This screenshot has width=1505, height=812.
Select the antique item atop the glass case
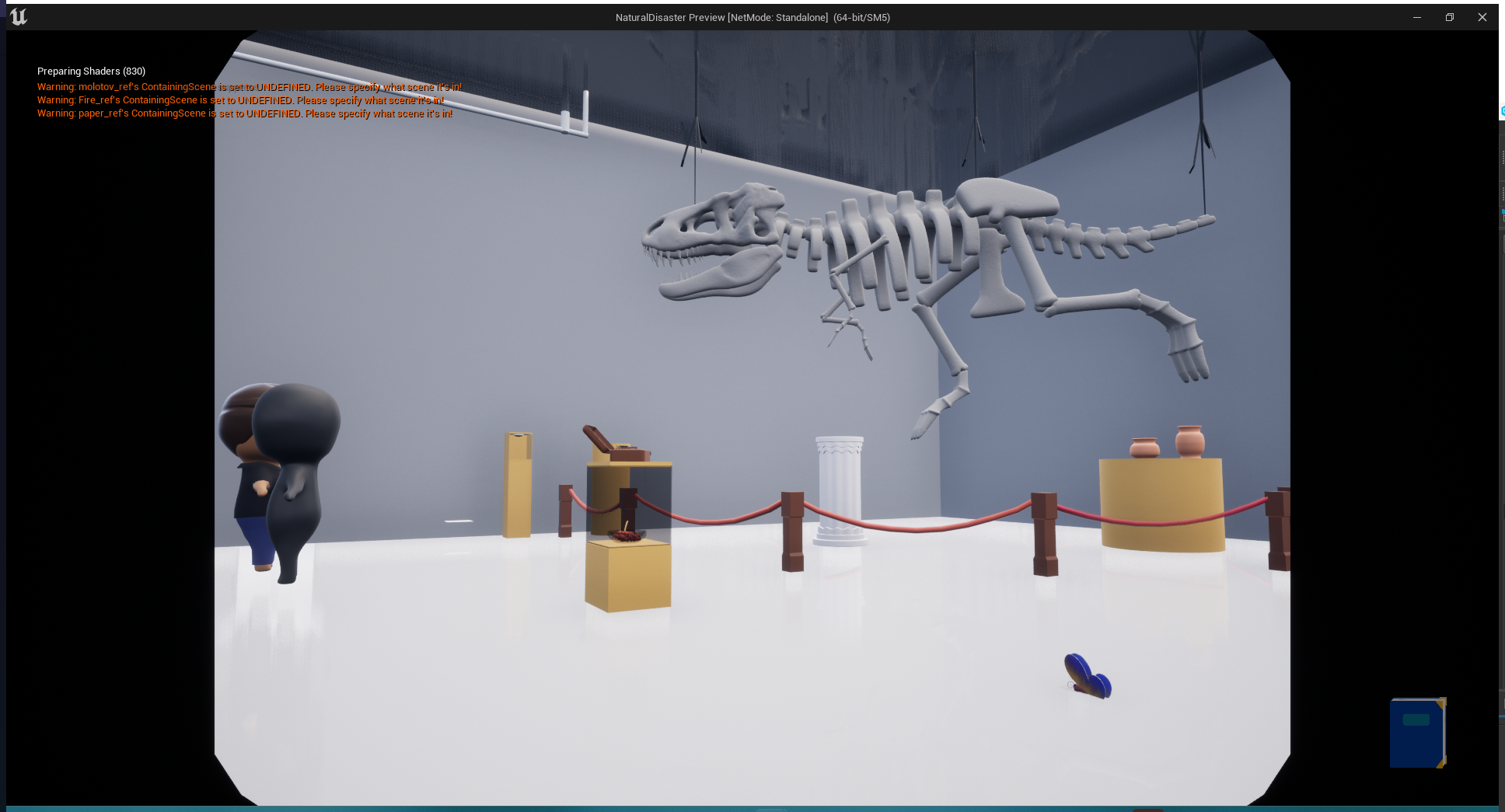coord(616,444)
